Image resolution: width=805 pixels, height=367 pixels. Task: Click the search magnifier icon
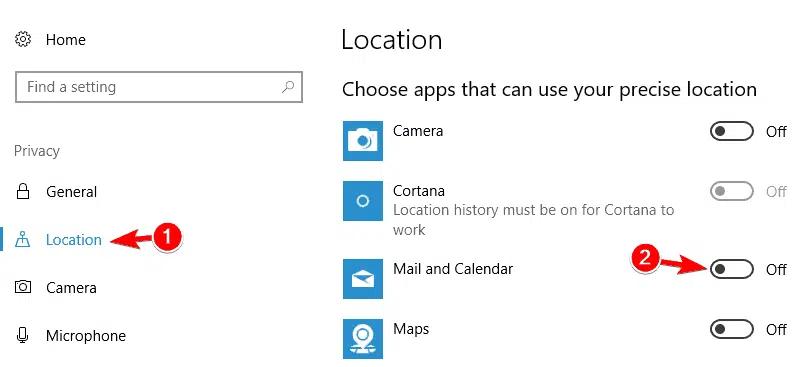click(x=288, y=87)
